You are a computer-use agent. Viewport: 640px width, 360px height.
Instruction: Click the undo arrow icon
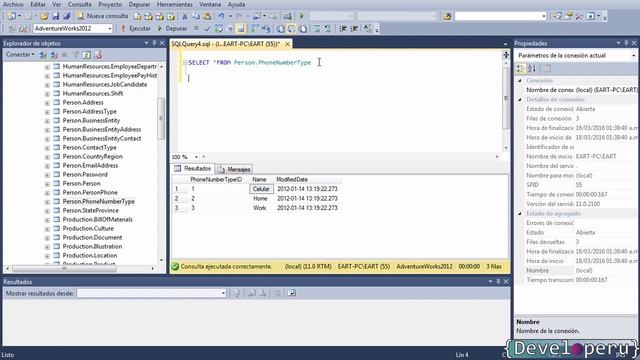pos(221,16)
